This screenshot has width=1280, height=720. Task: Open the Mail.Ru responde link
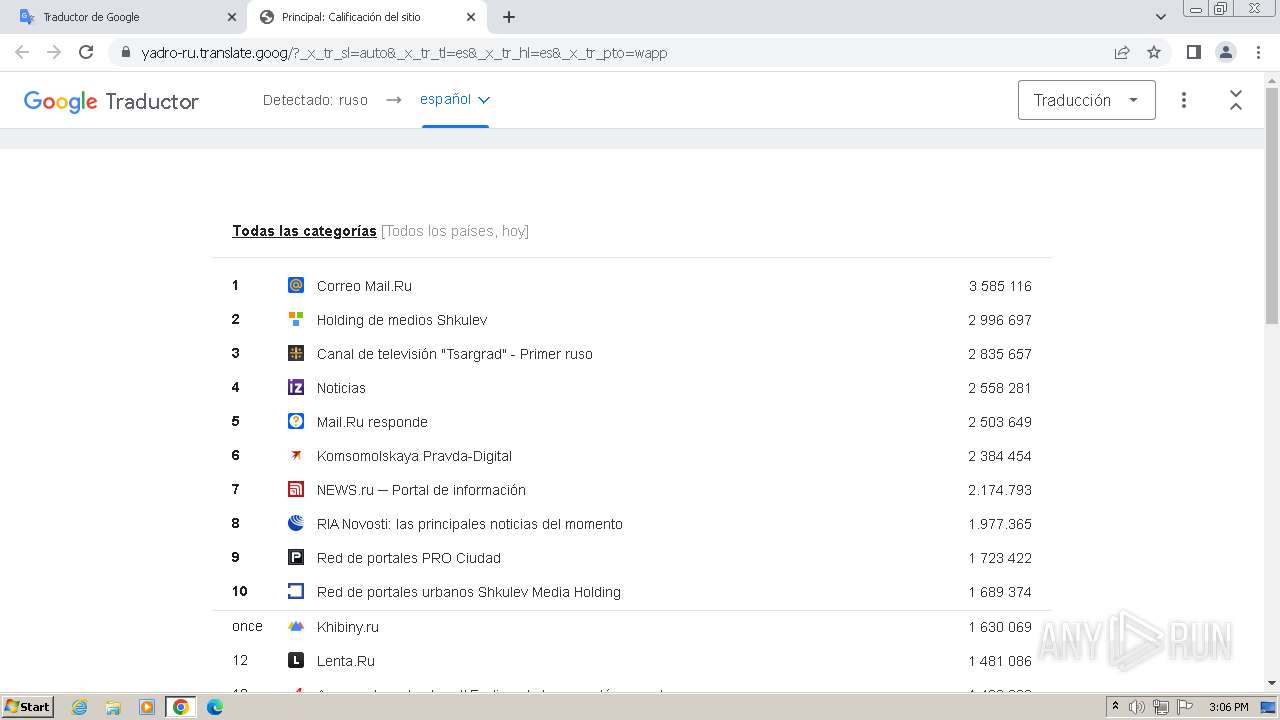point(372,422)
